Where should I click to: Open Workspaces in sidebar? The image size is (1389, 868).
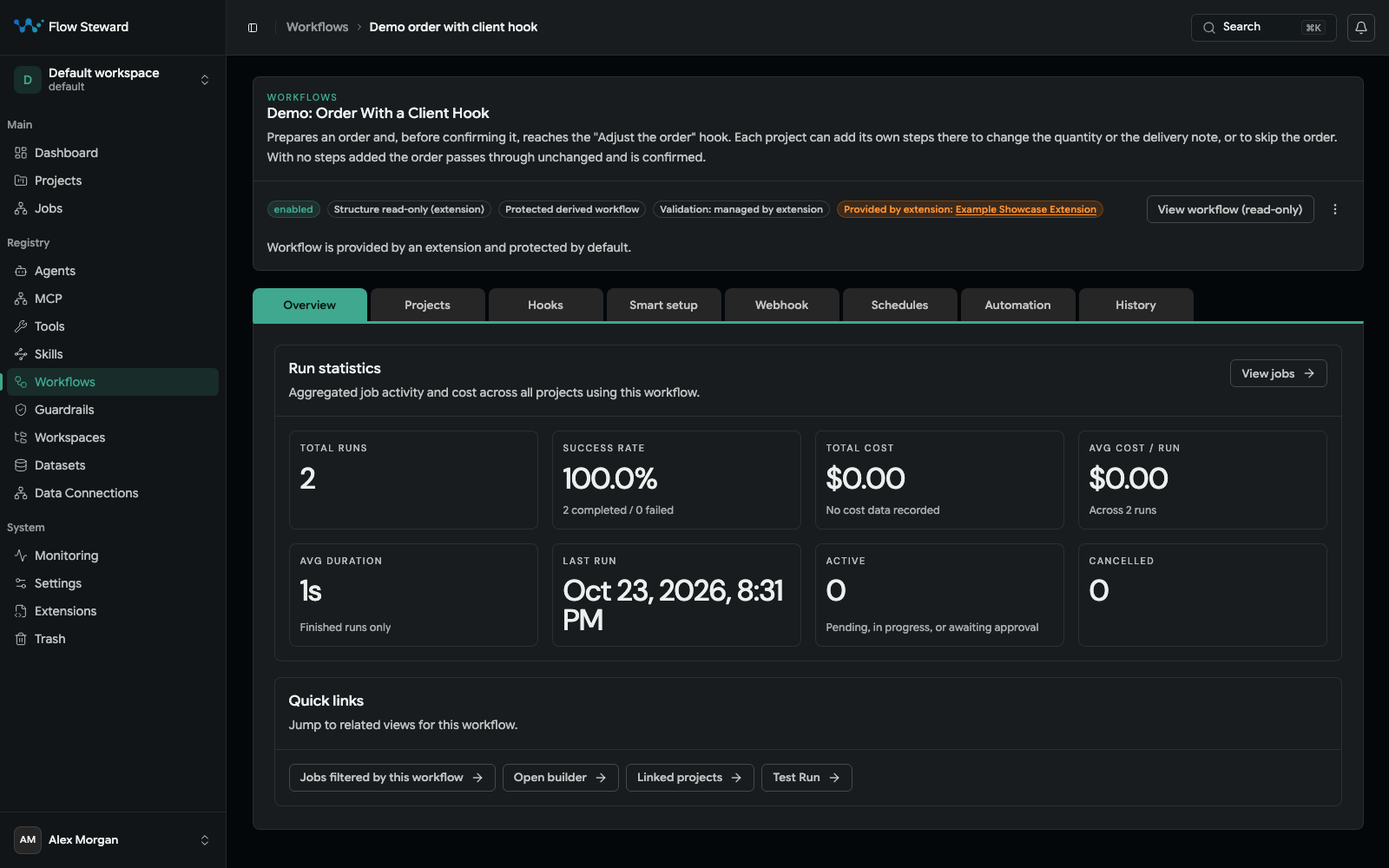113,437
